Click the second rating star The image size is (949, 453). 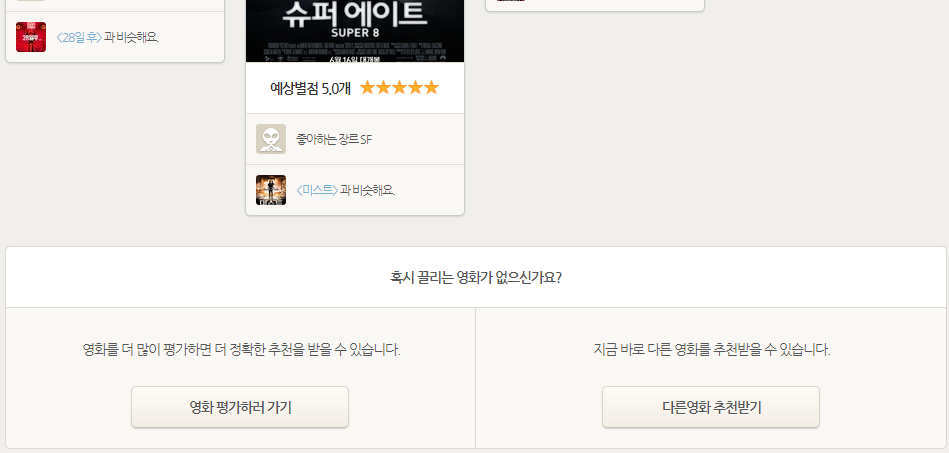(x=384, y=88)
